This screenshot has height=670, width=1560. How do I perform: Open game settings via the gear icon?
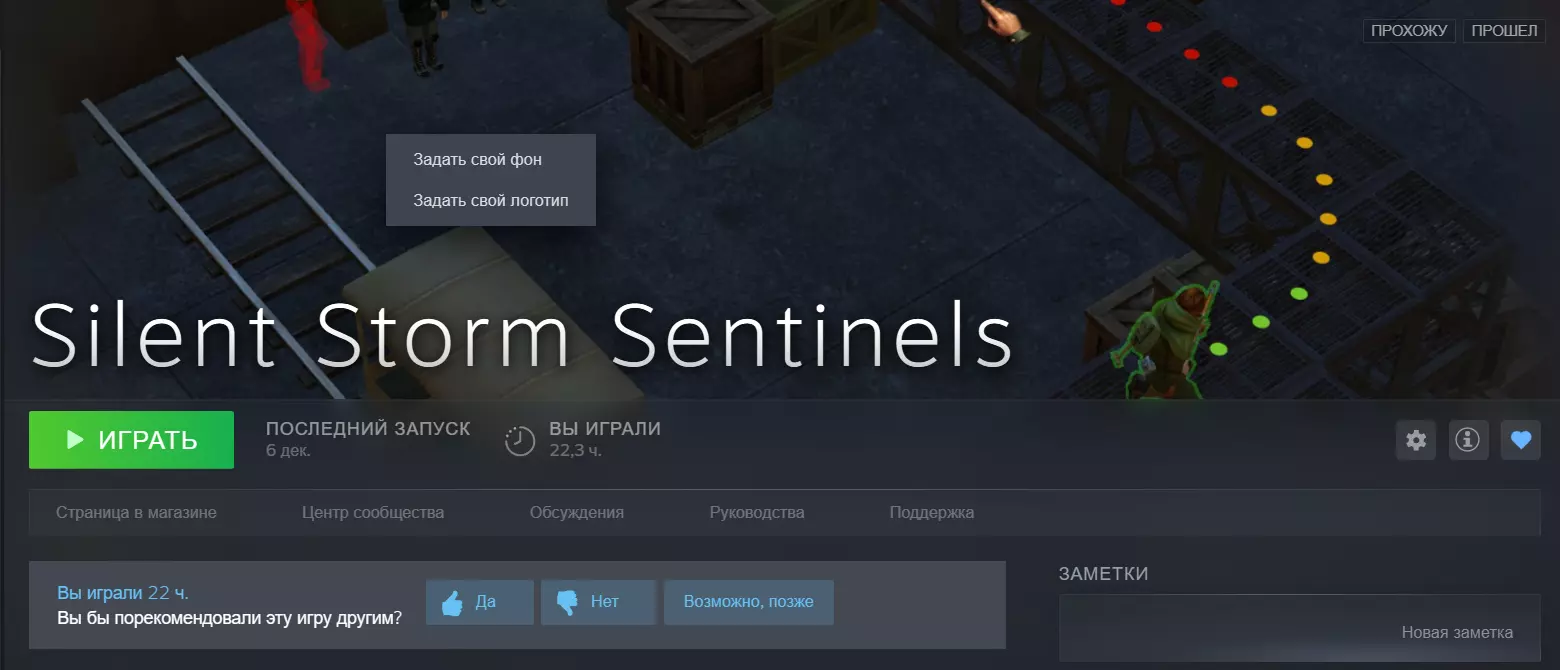click(x=1416, y=440)
